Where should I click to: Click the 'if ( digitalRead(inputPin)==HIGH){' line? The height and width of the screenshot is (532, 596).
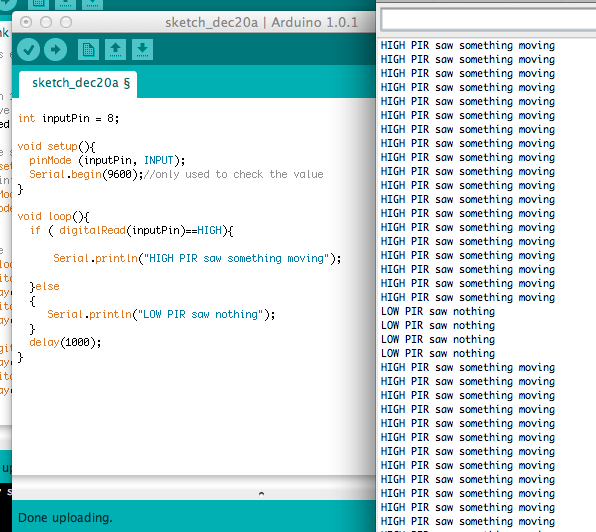(132, 231)
